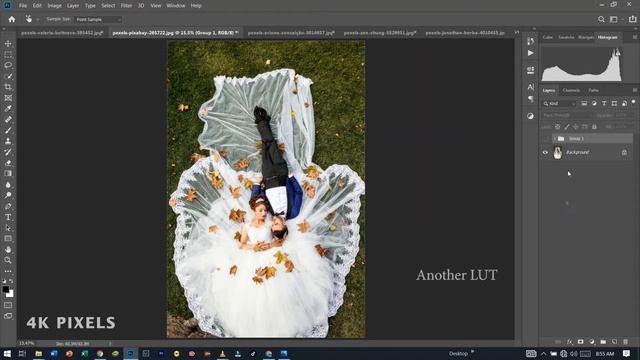Add a layer style fx
The image size is (640, 360).
coord(569,342)
